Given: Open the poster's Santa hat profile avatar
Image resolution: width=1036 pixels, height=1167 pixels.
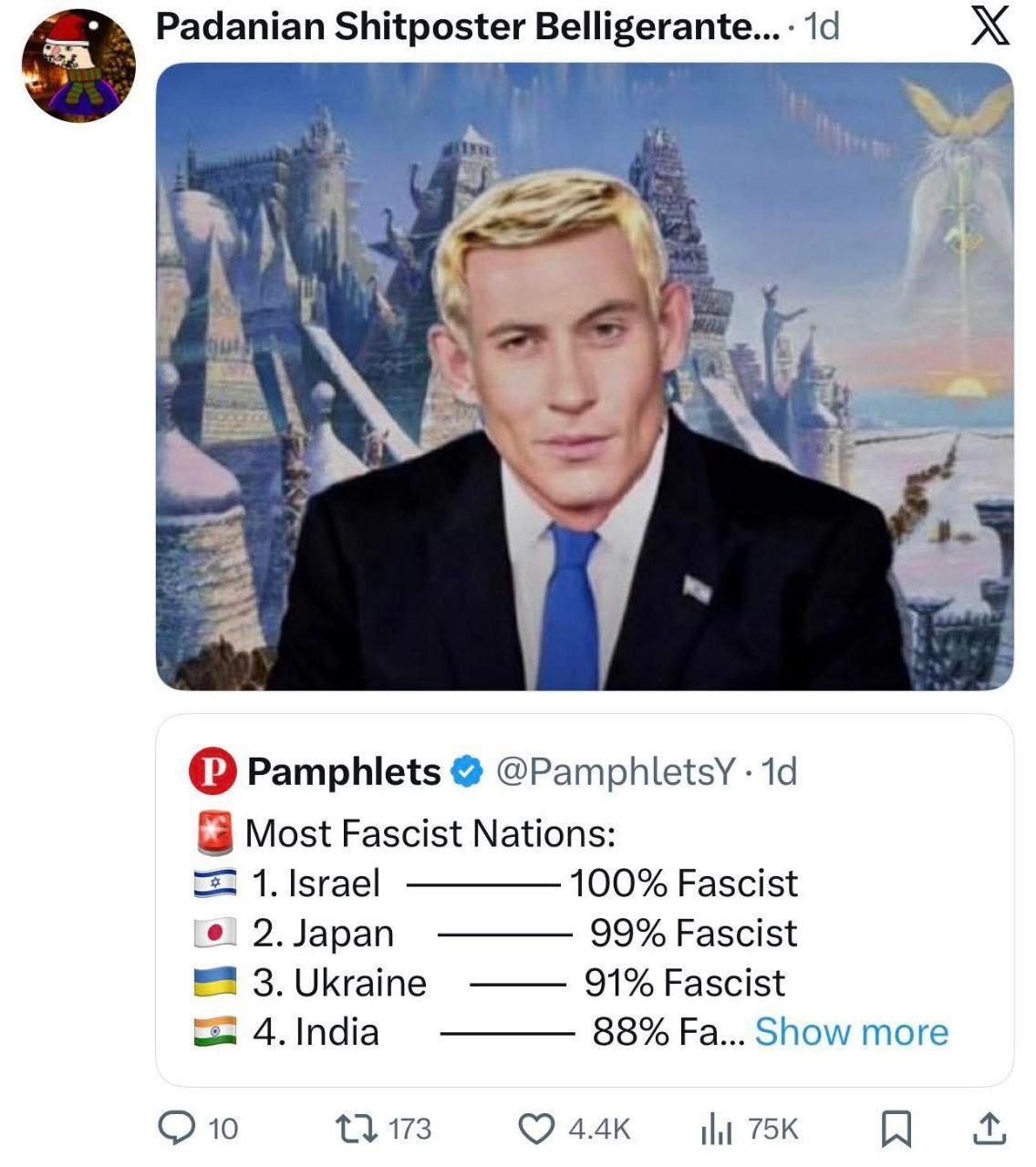Looking at the screenshot, I should [x=78, y=67].
